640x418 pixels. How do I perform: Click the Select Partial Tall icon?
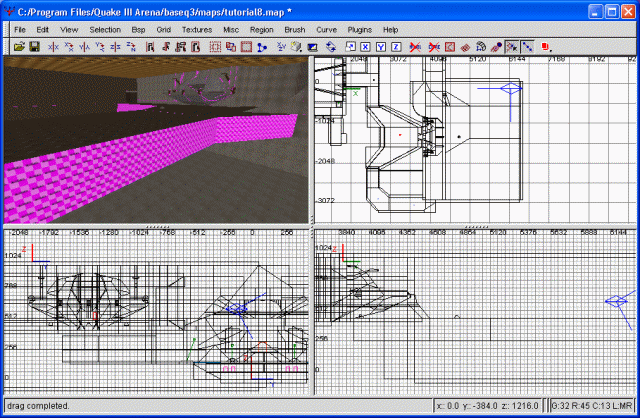pos(180,47)
